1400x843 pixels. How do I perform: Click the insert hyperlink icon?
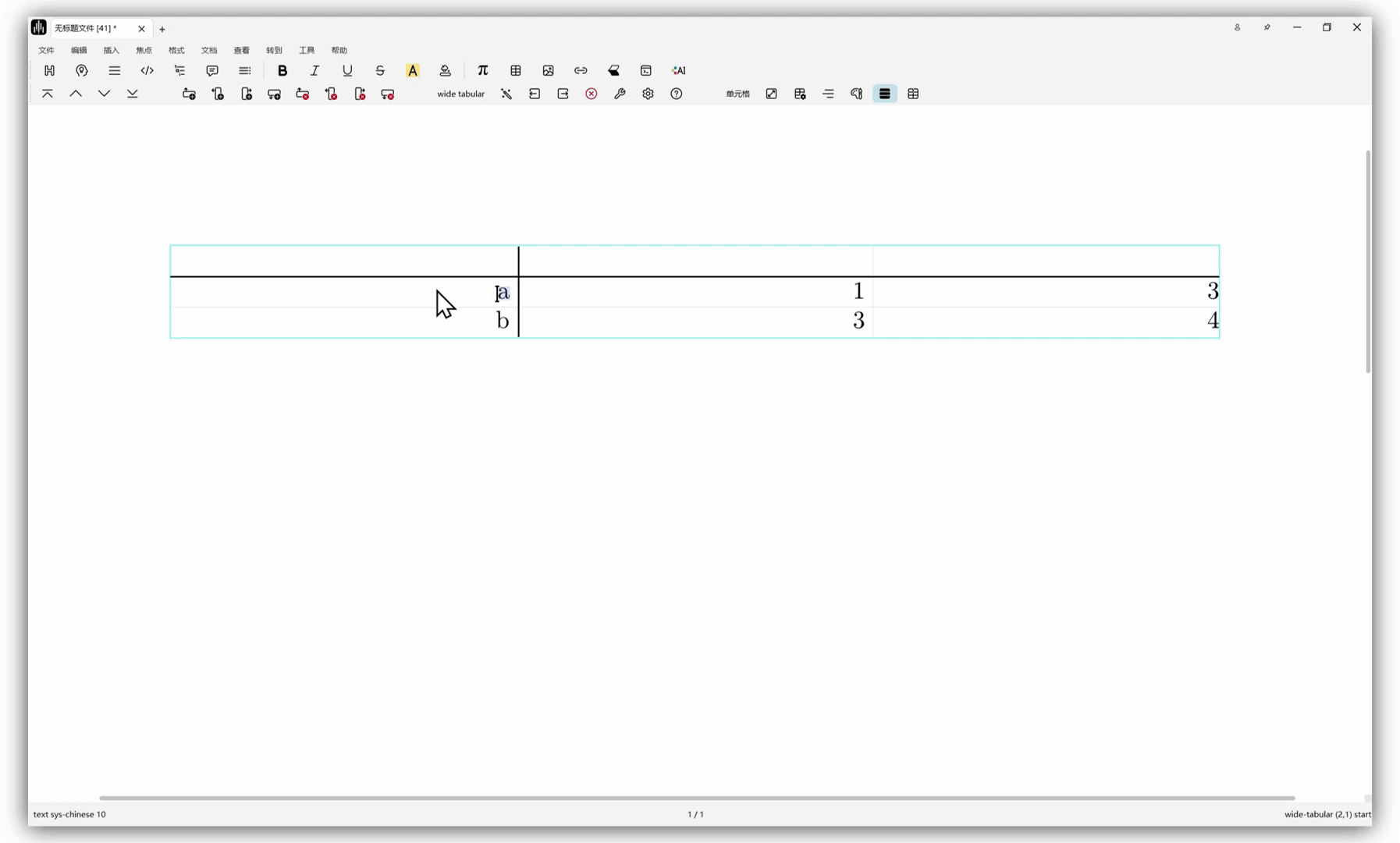click(x=581, y=70)
